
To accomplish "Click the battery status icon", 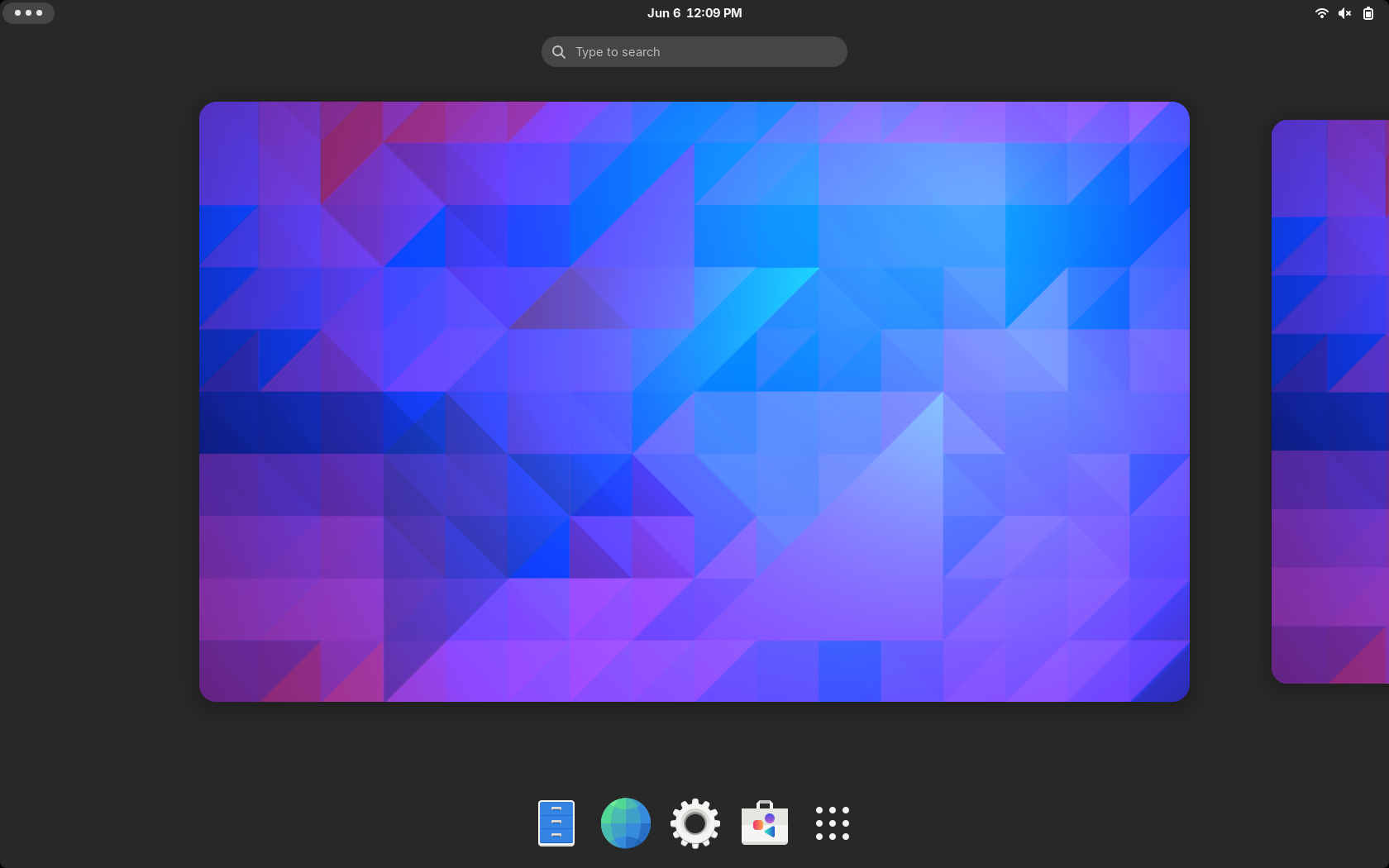I will 1368,13.
